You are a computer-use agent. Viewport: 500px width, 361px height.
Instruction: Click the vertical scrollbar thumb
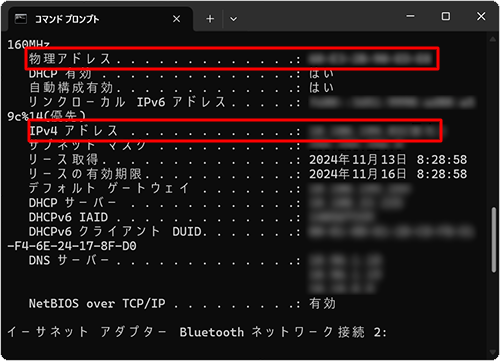tap(494, 240)
